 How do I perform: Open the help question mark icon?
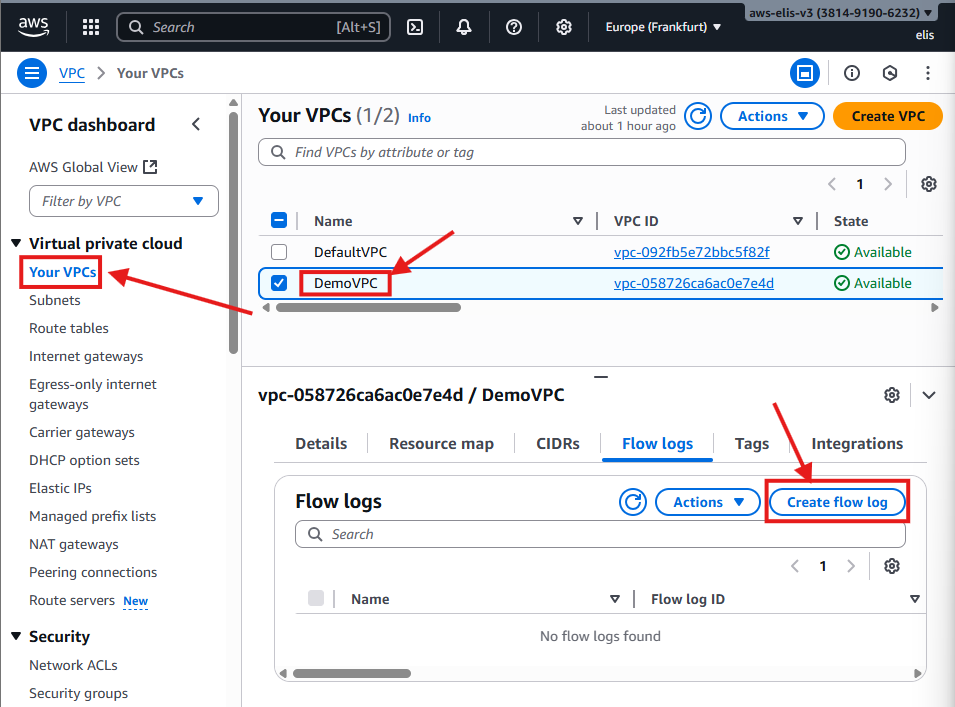(x=514, y=27)
